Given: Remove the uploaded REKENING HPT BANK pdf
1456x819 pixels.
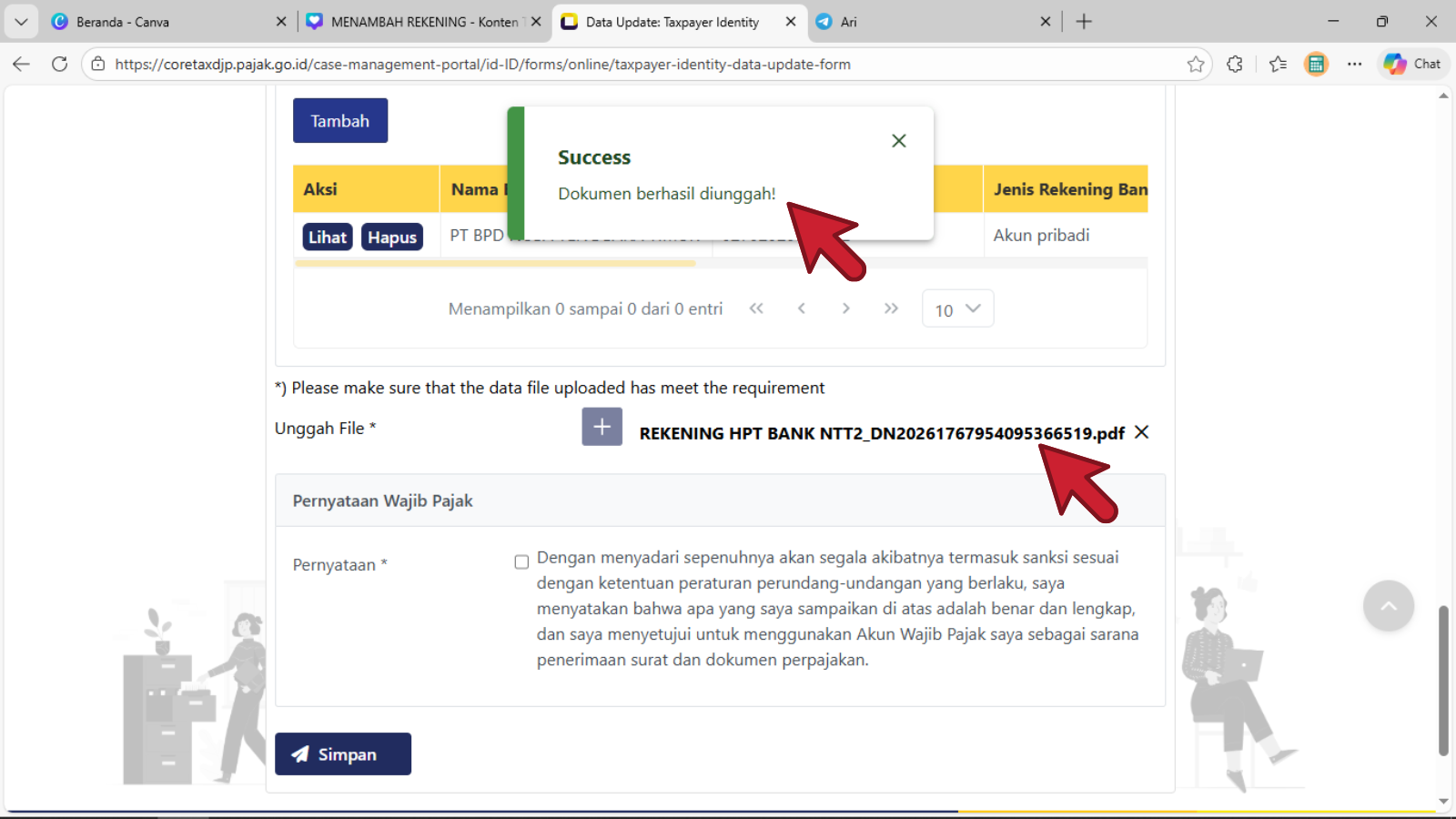Looking at the screenshot, I should click(1142, 432).
